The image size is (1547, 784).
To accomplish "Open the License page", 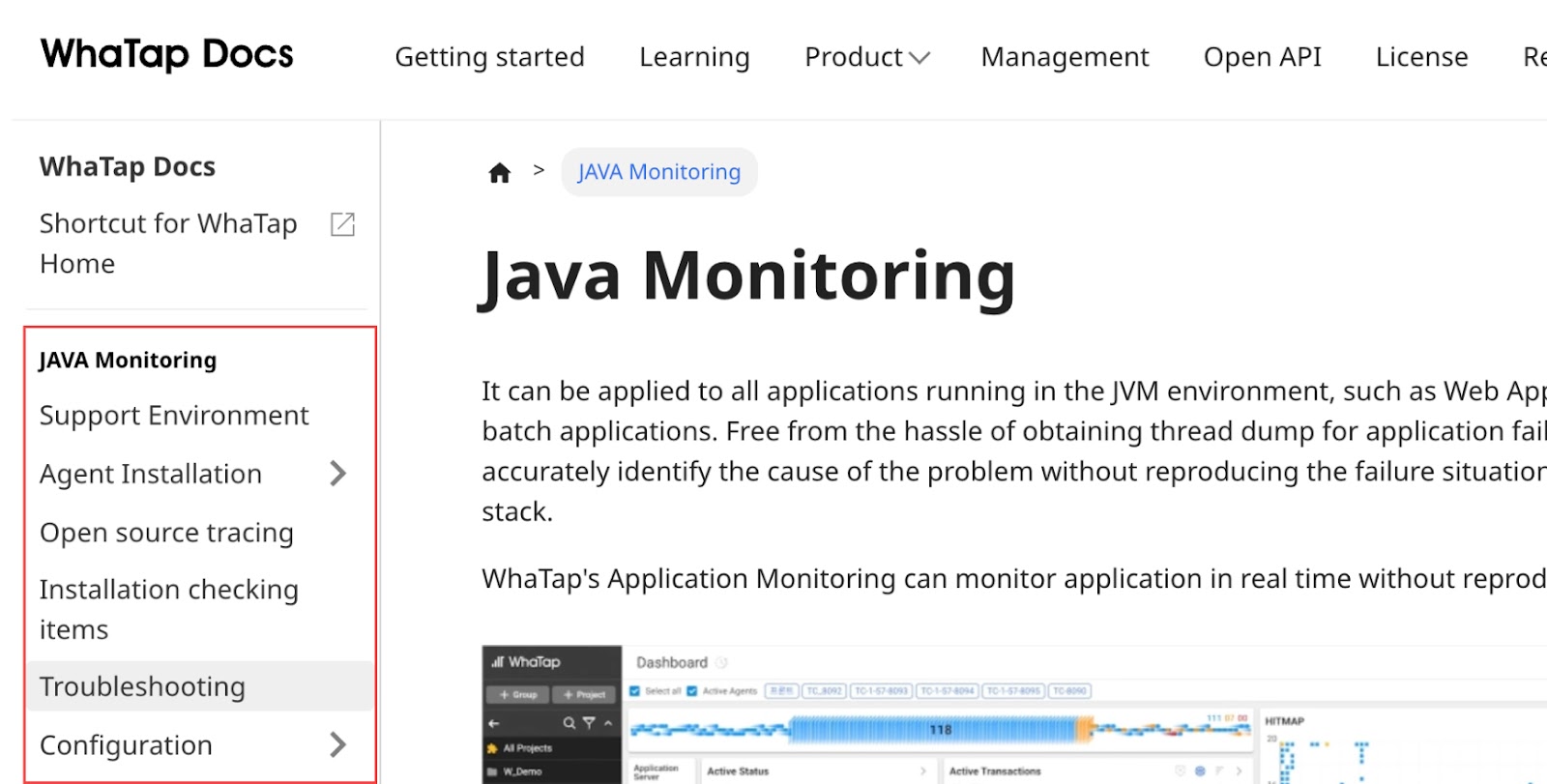I will pos(1421,57).
